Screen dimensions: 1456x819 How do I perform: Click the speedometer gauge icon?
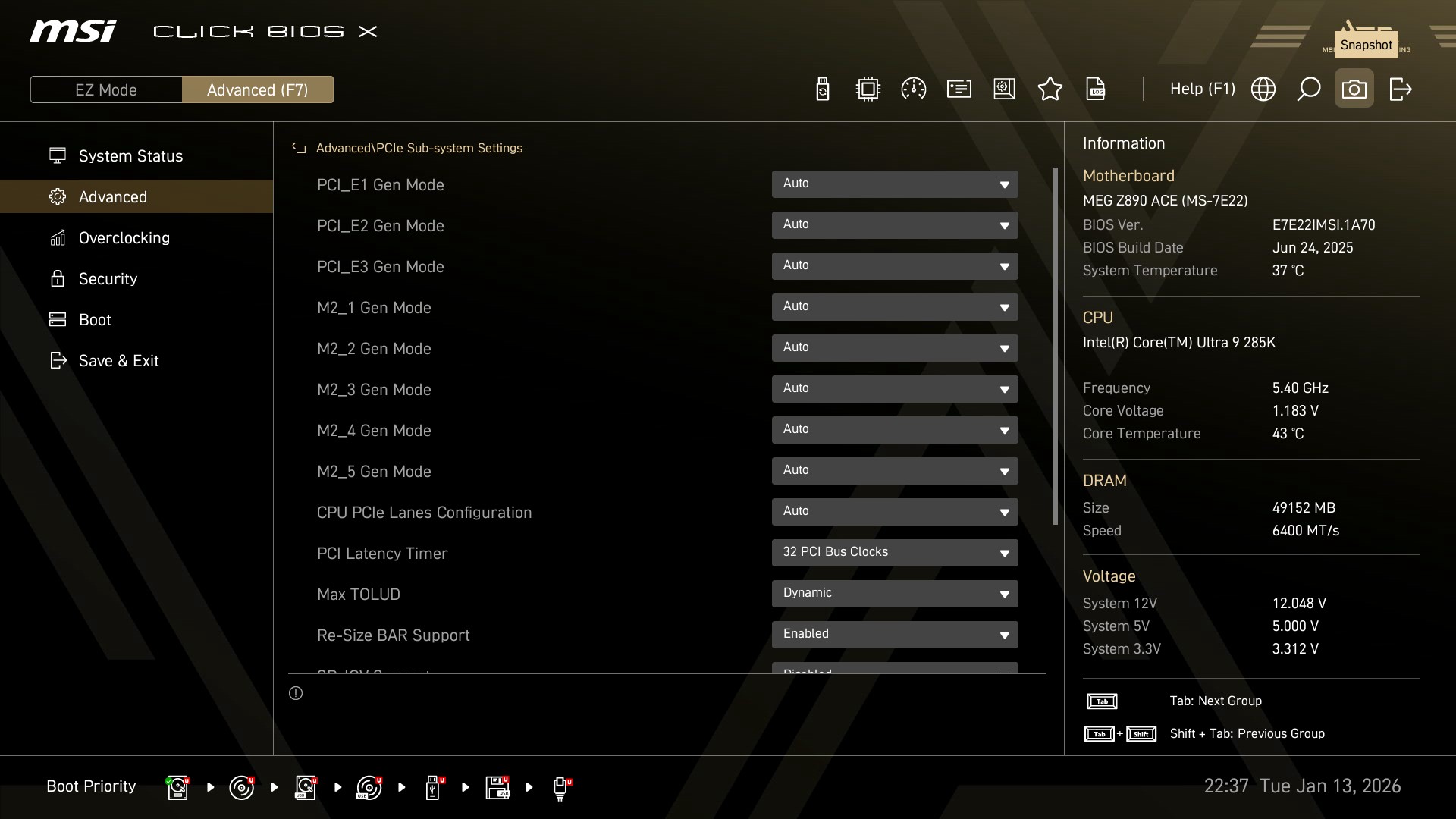tap(913, 89)
